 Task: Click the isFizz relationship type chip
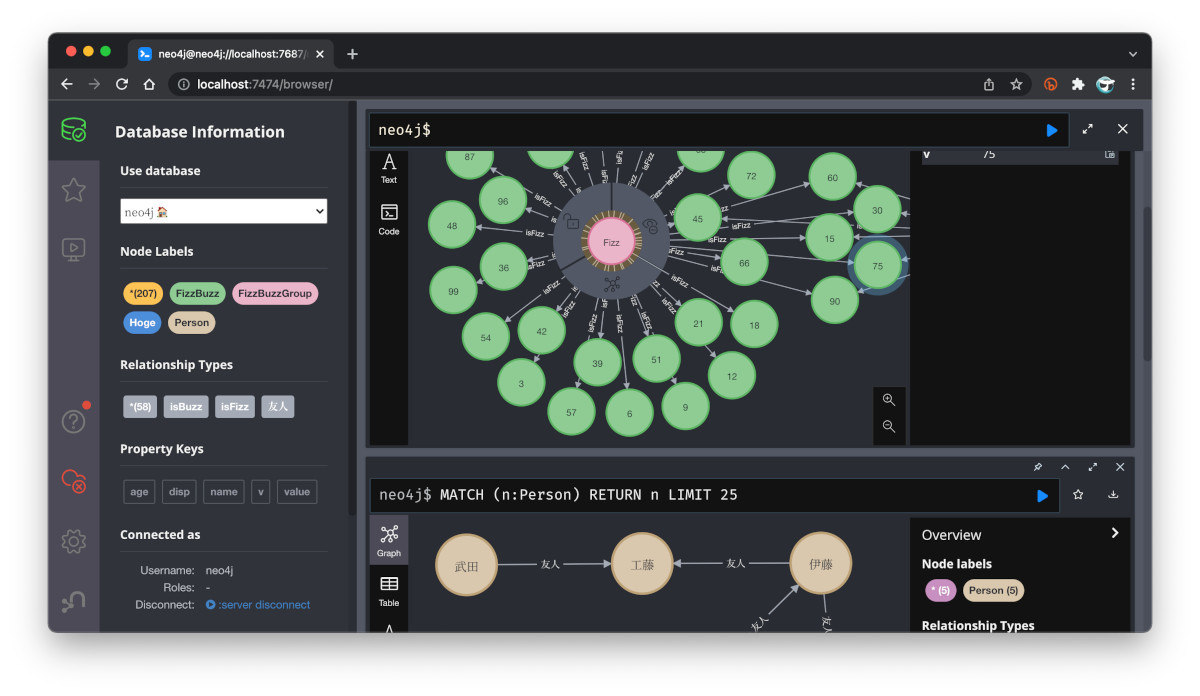235,407
